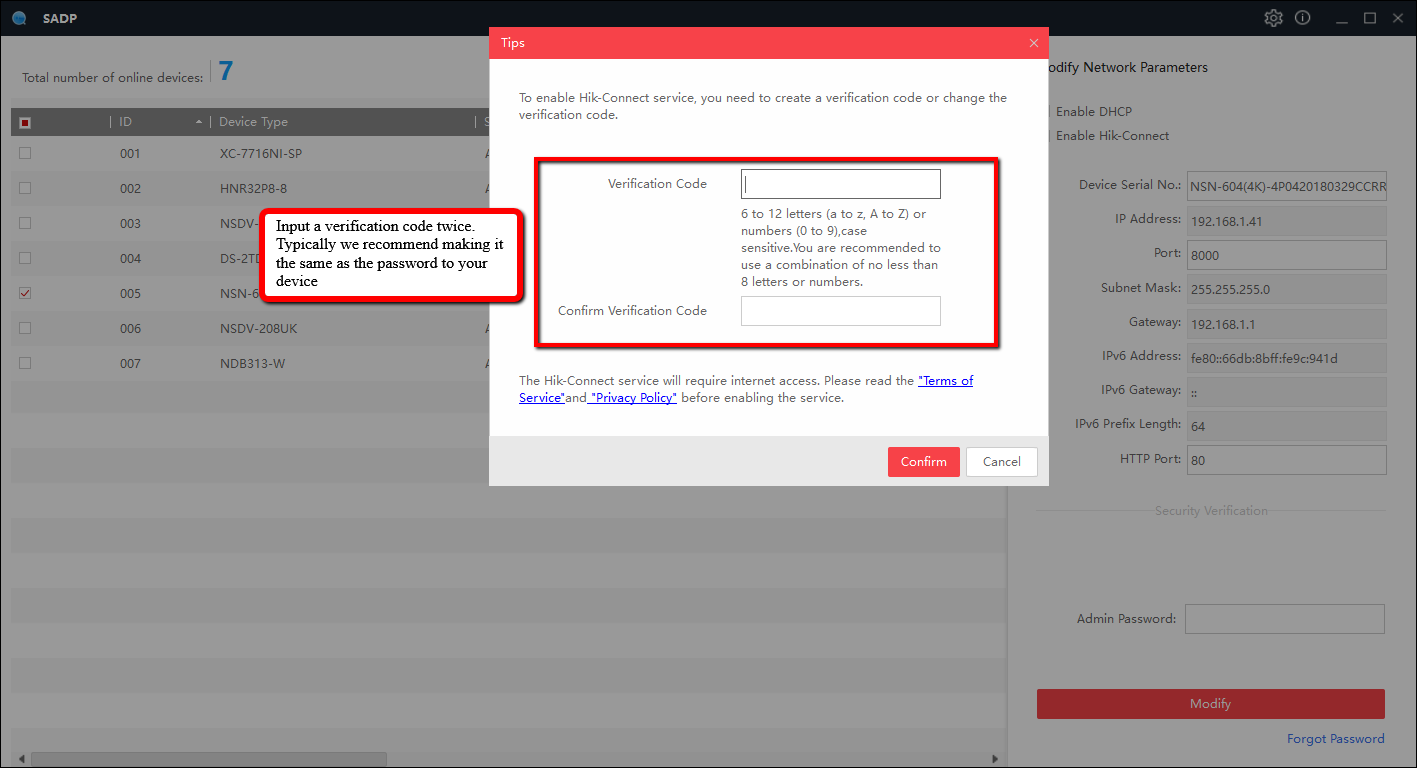Open the info icon in the title bar
Viewport: 1417px width, 768px height.
1302,18
